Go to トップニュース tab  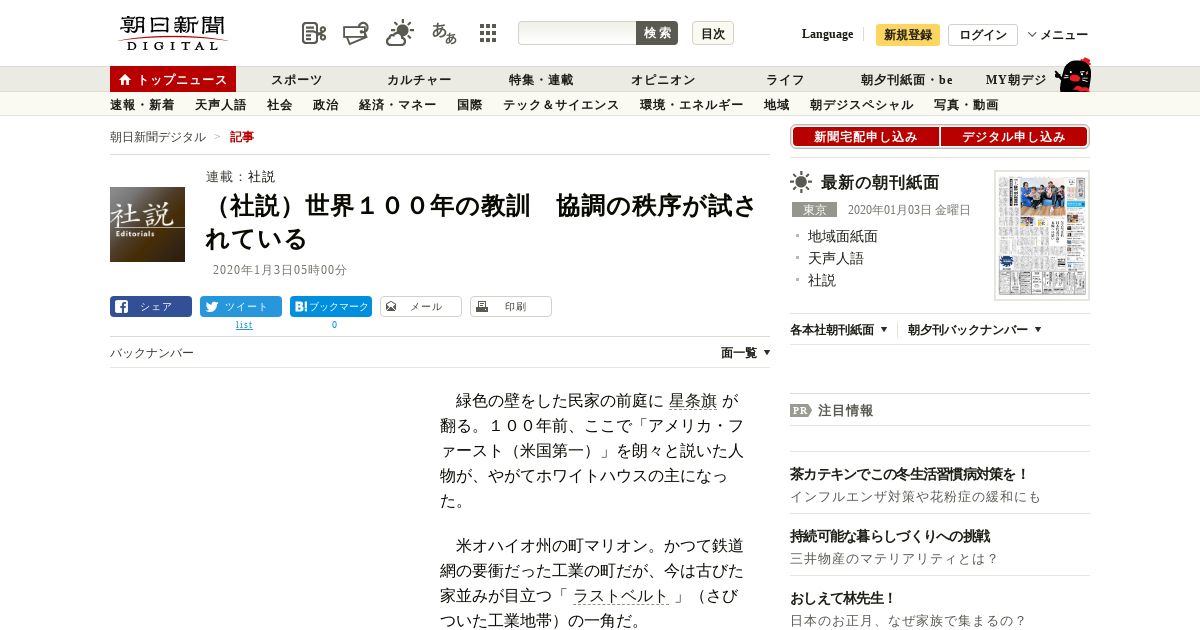pos(173,80)
